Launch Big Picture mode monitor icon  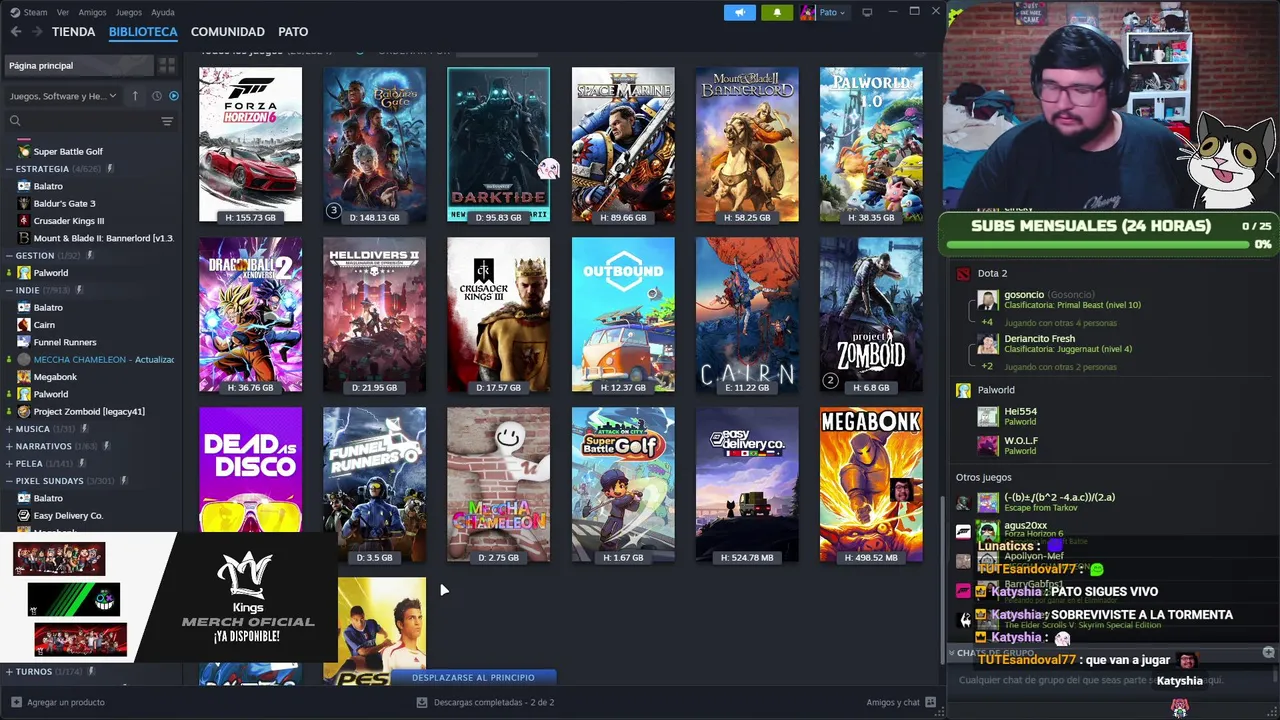867,12
